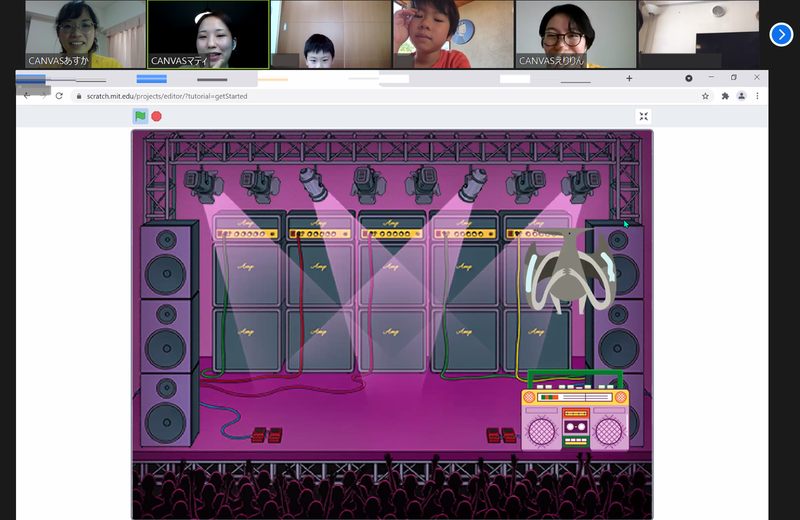
Task: View site info via the lock icon
Action: tap(78, 96)
